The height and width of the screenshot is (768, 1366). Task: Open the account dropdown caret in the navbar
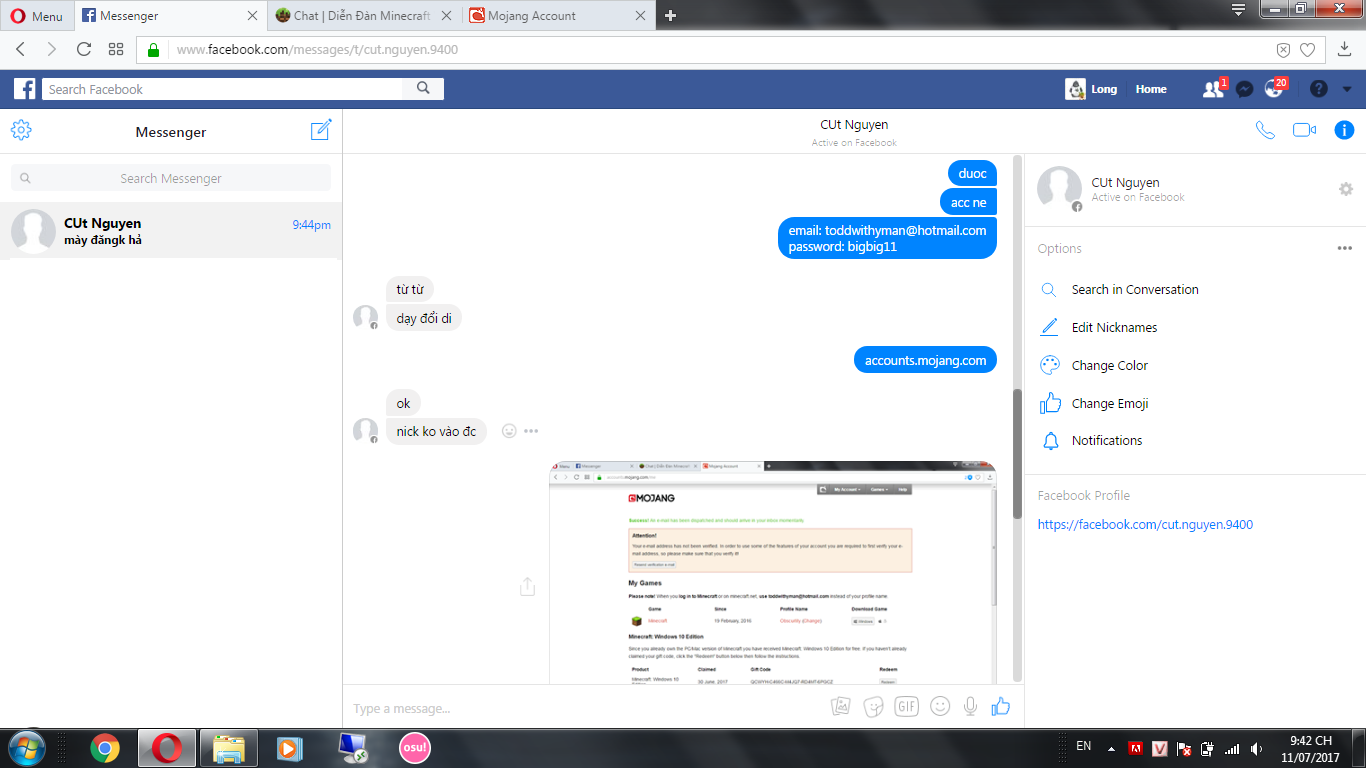pyautogui.click(x=1346, y=89)
